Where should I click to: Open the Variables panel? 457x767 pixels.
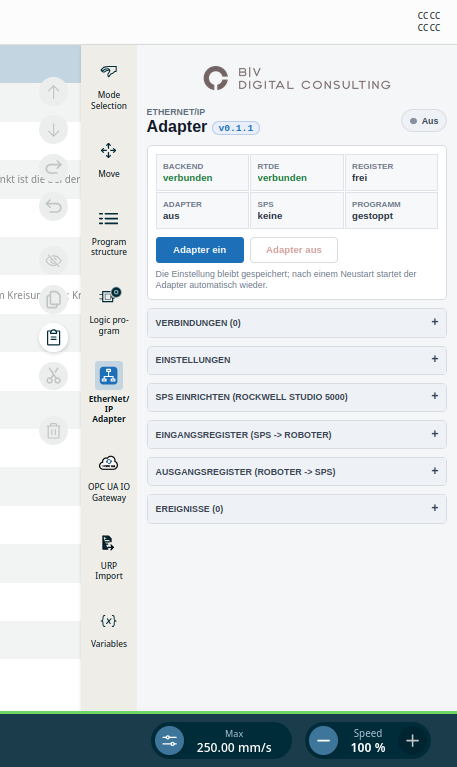click(109, 630)
